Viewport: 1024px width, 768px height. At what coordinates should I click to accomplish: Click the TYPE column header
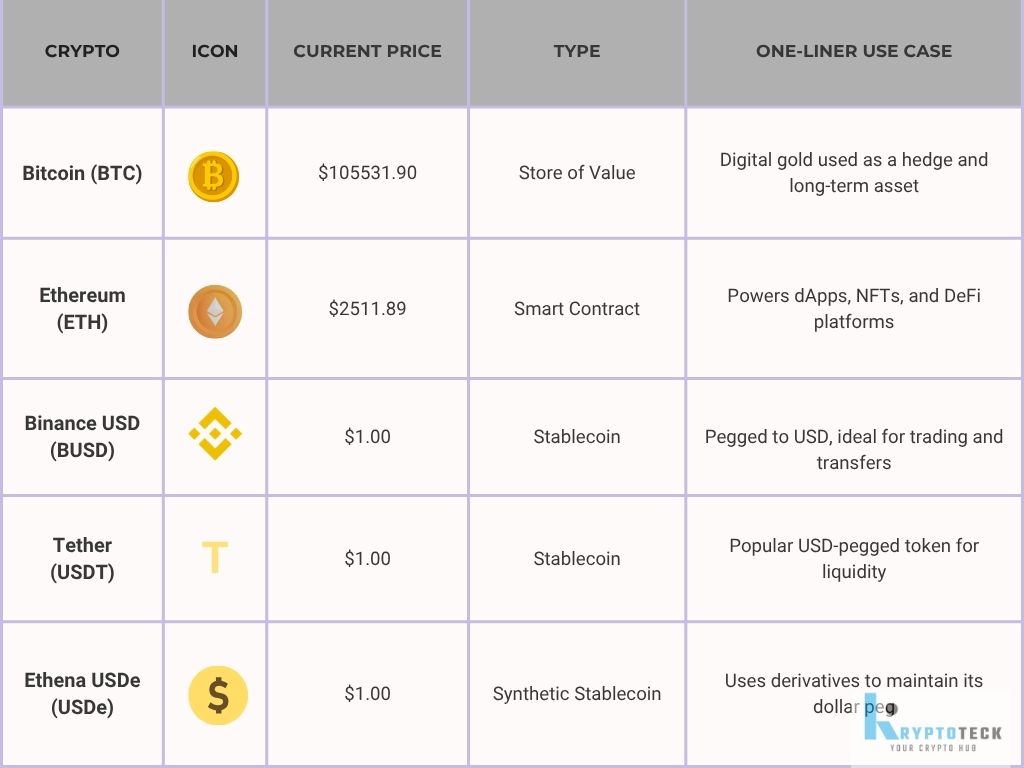577,51
